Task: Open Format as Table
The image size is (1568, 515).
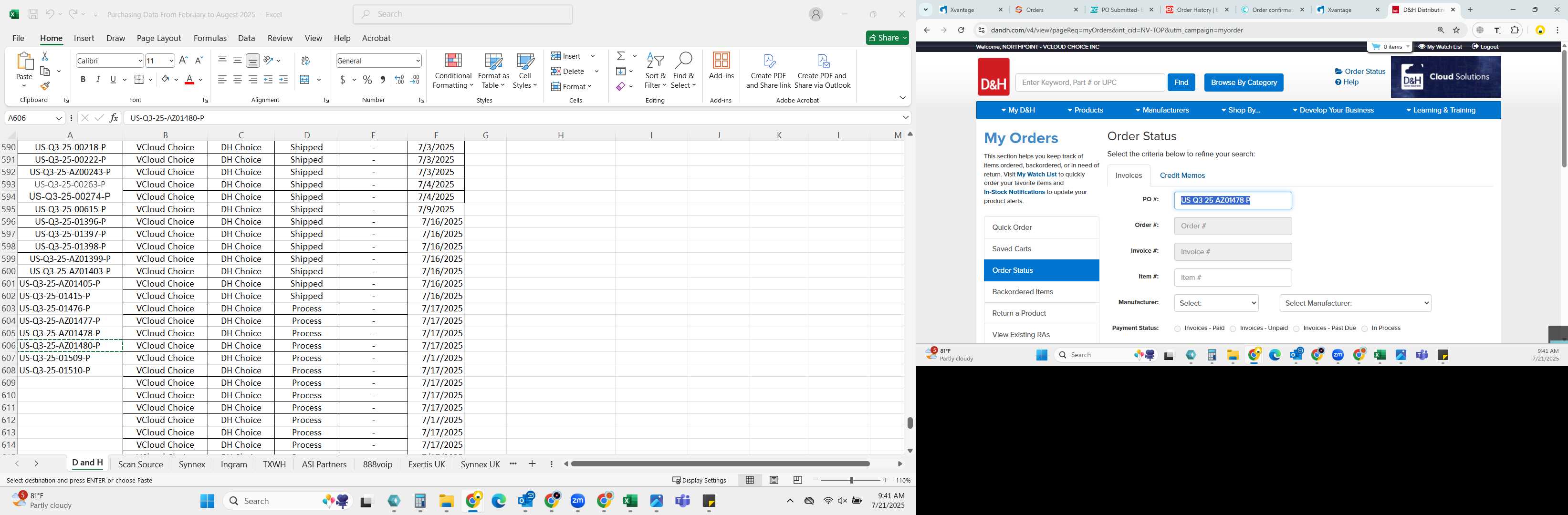Action: 493,71
